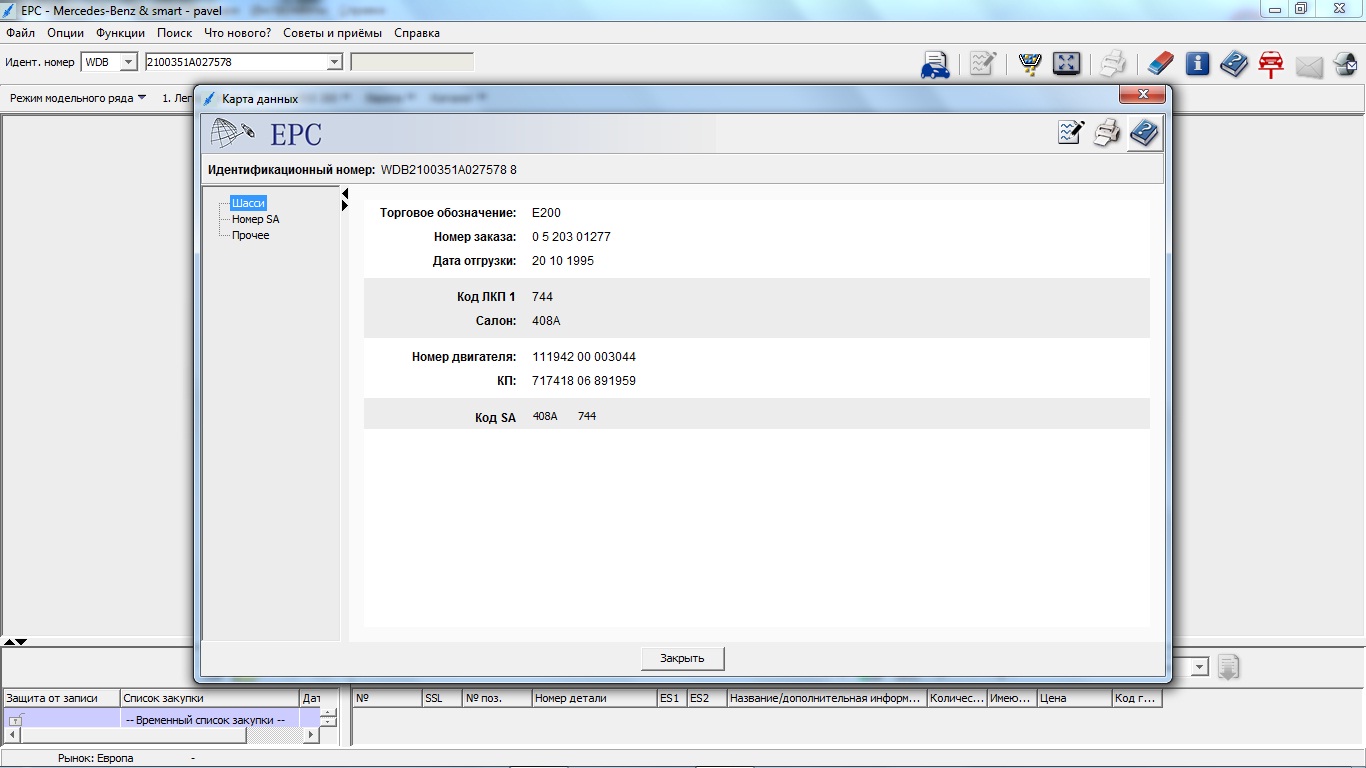Open the vehicle data card icon
The height and width of the screenshot is (768, 1366).
pos(935,65)
